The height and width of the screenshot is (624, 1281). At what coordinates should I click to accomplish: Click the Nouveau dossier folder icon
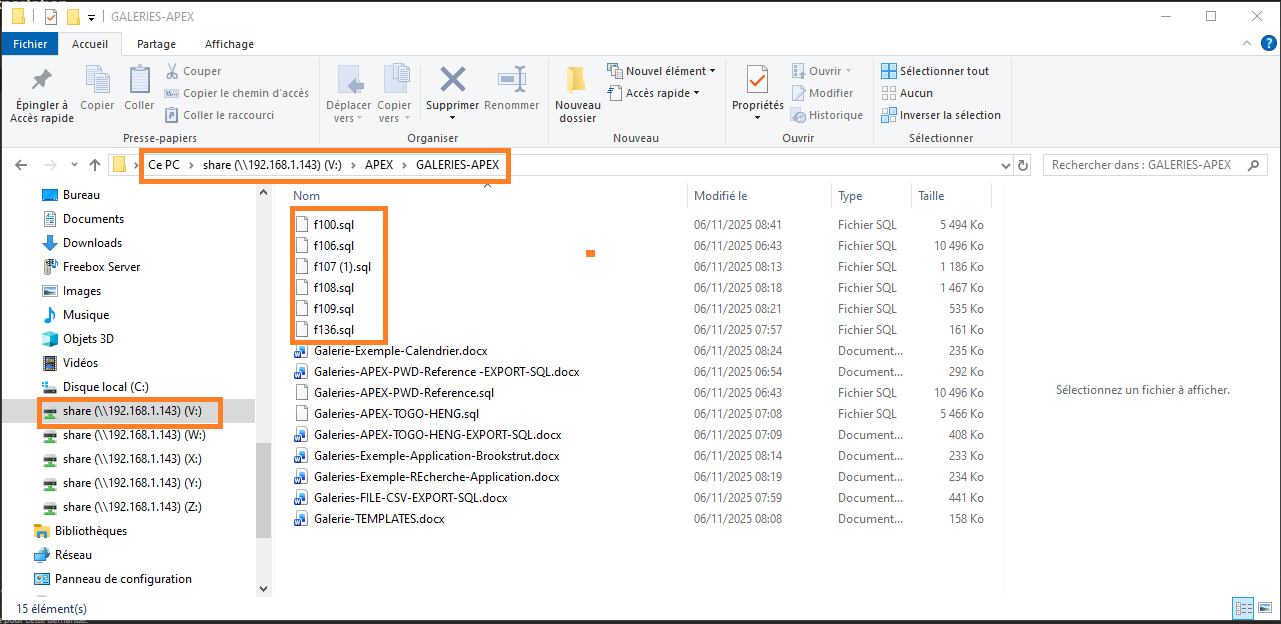coord(577,80)
